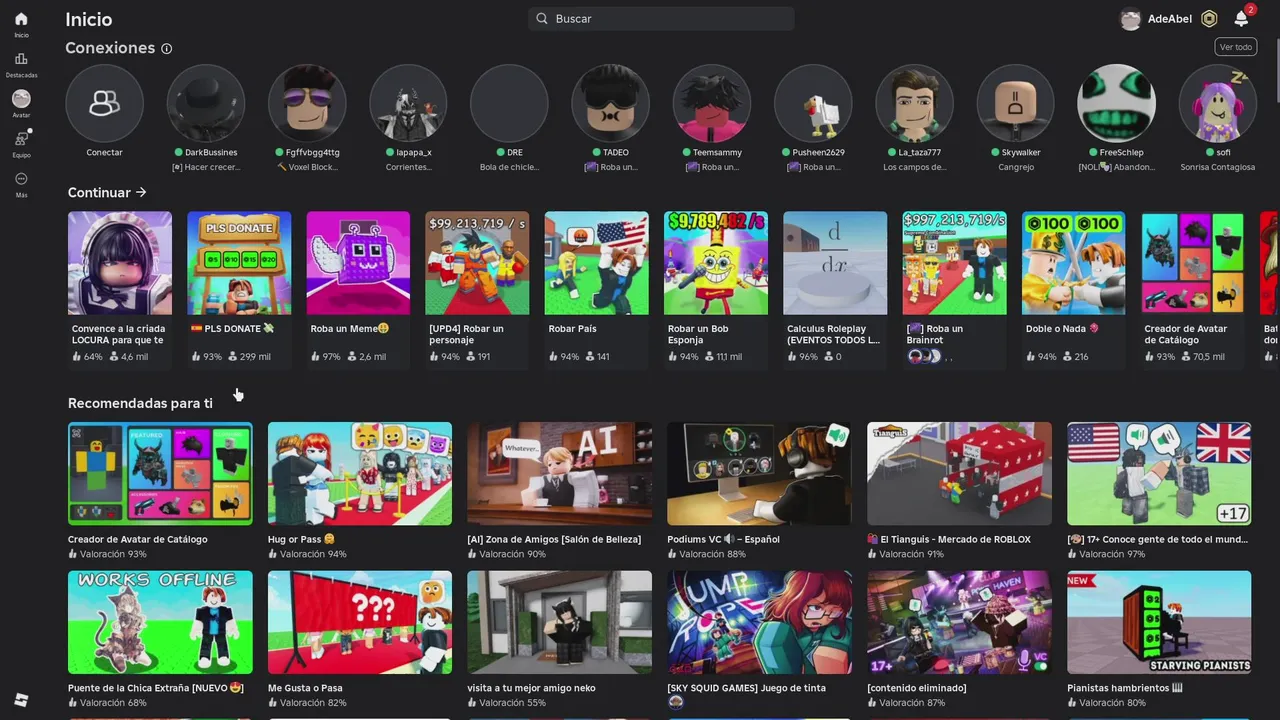
Task: Click the Conexiones heading text
Action: pyautogui.click(x=110, y=48)
